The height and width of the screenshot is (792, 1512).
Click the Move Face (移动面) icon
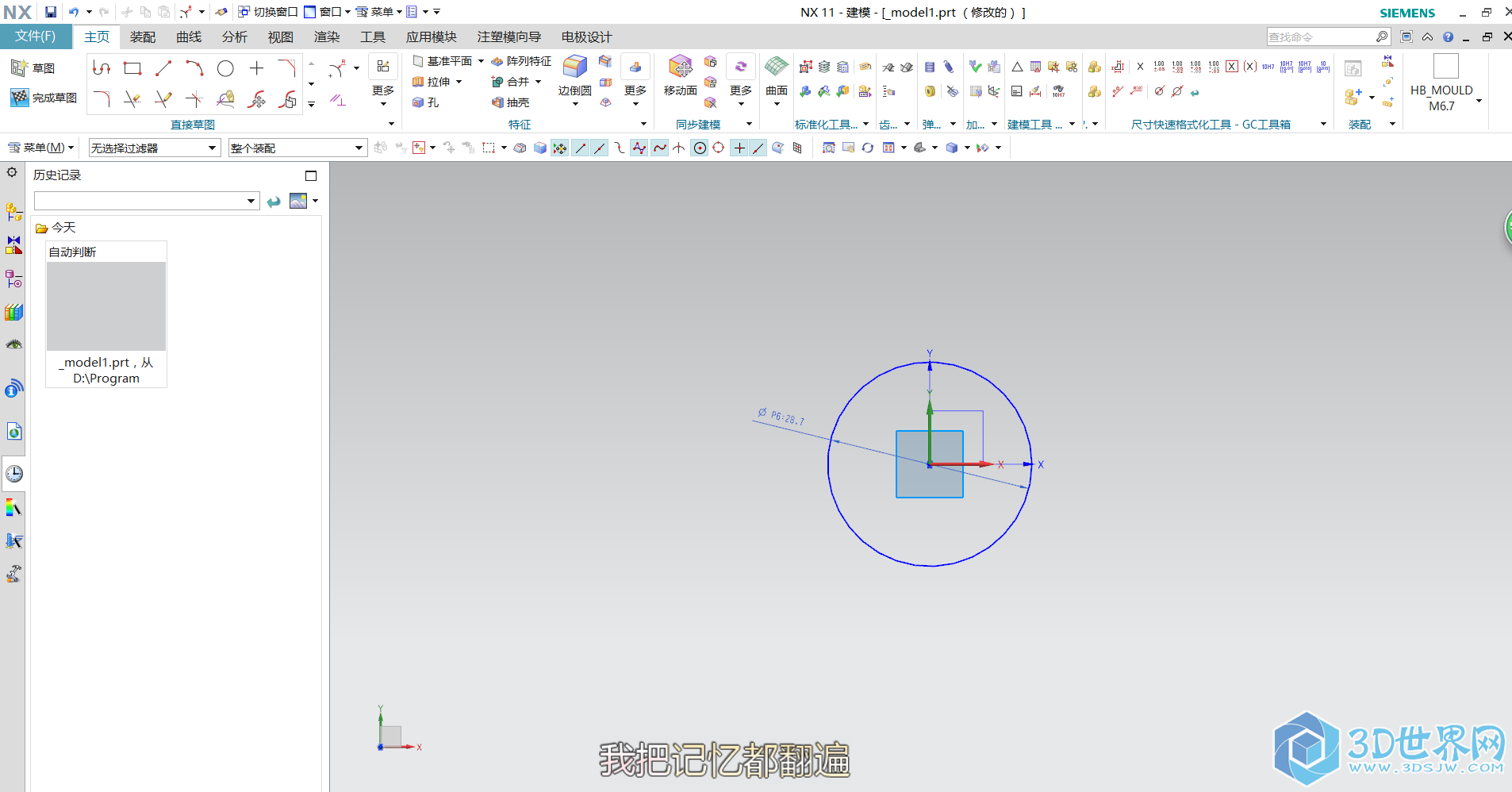(680, 67)
